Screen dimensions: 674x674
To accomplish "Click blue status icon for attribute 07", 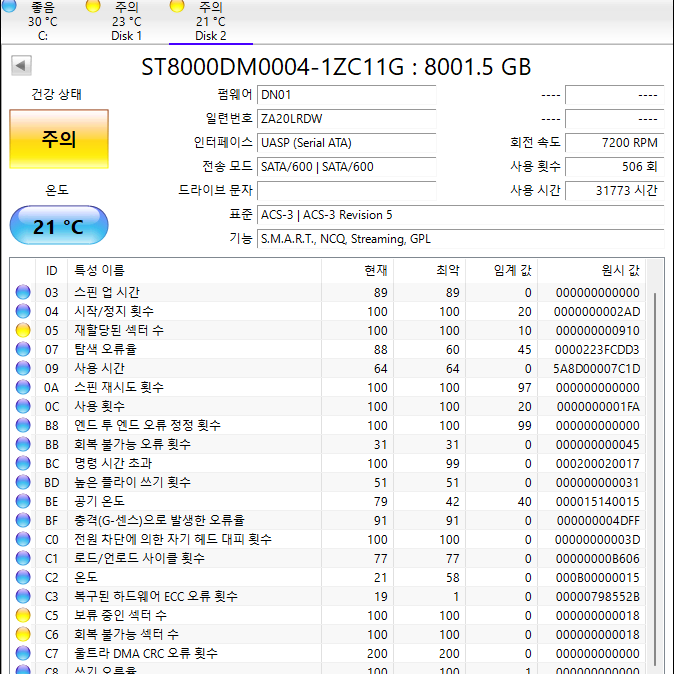I will point(23,349).
